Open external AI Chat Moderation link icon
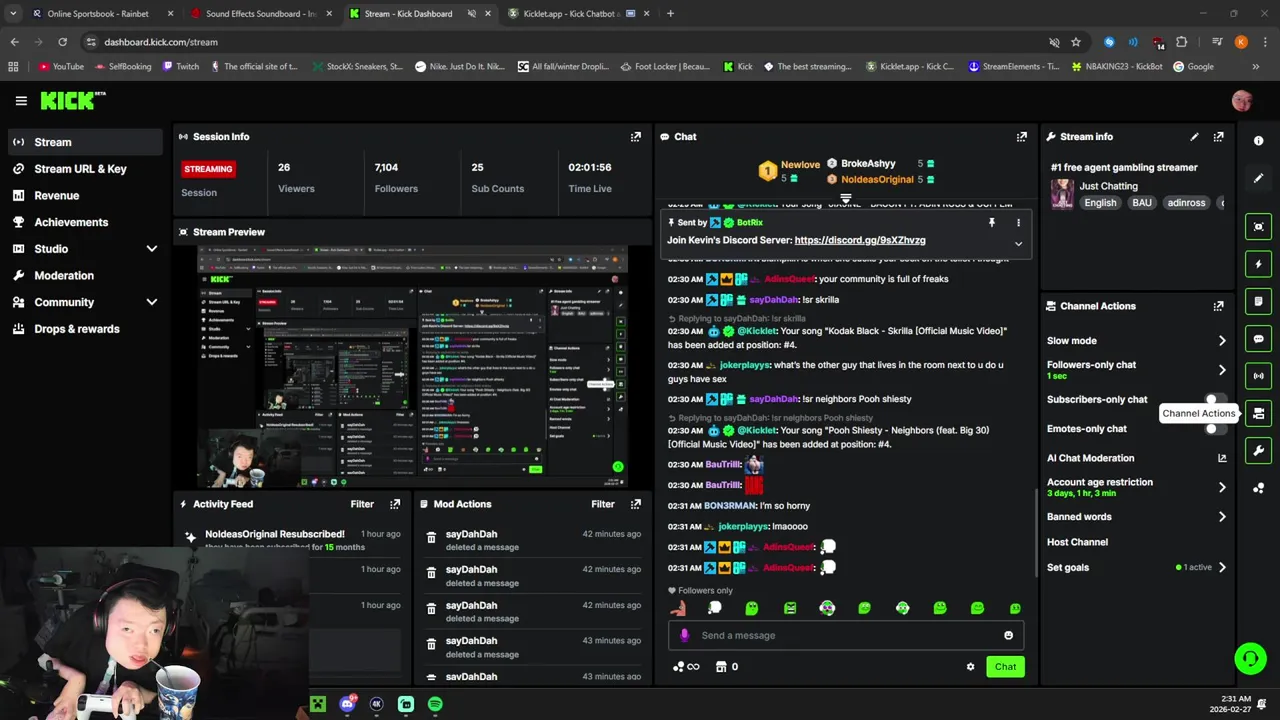Viewport: 1280px width, 720px height. (1222, 458)
